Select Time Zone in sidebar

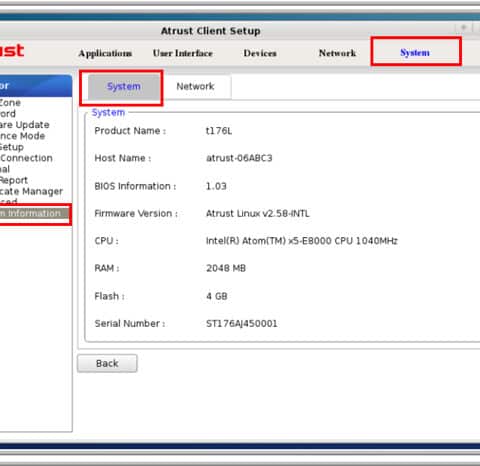pos(10,103)
